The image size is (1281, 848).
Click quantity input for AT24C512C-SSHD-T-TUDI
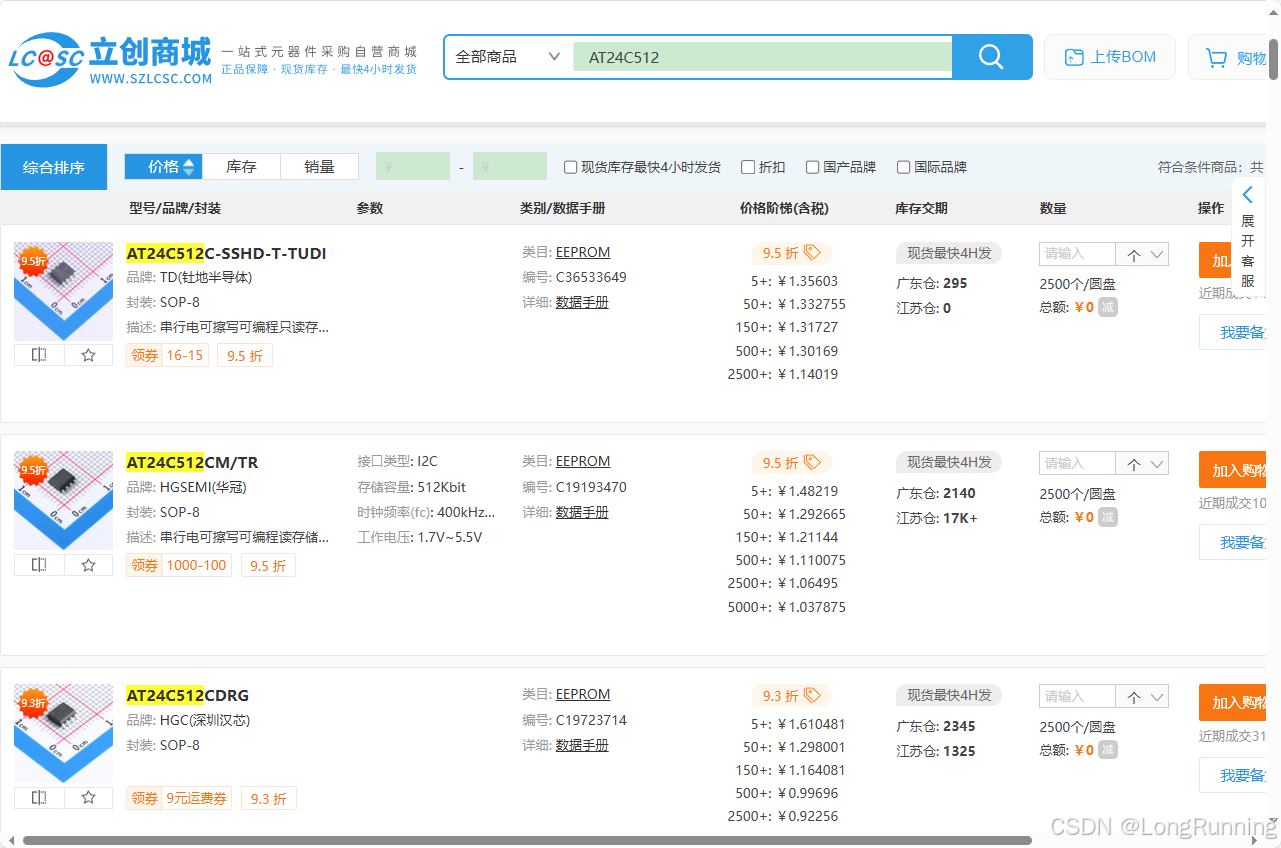coord(1077,254)
